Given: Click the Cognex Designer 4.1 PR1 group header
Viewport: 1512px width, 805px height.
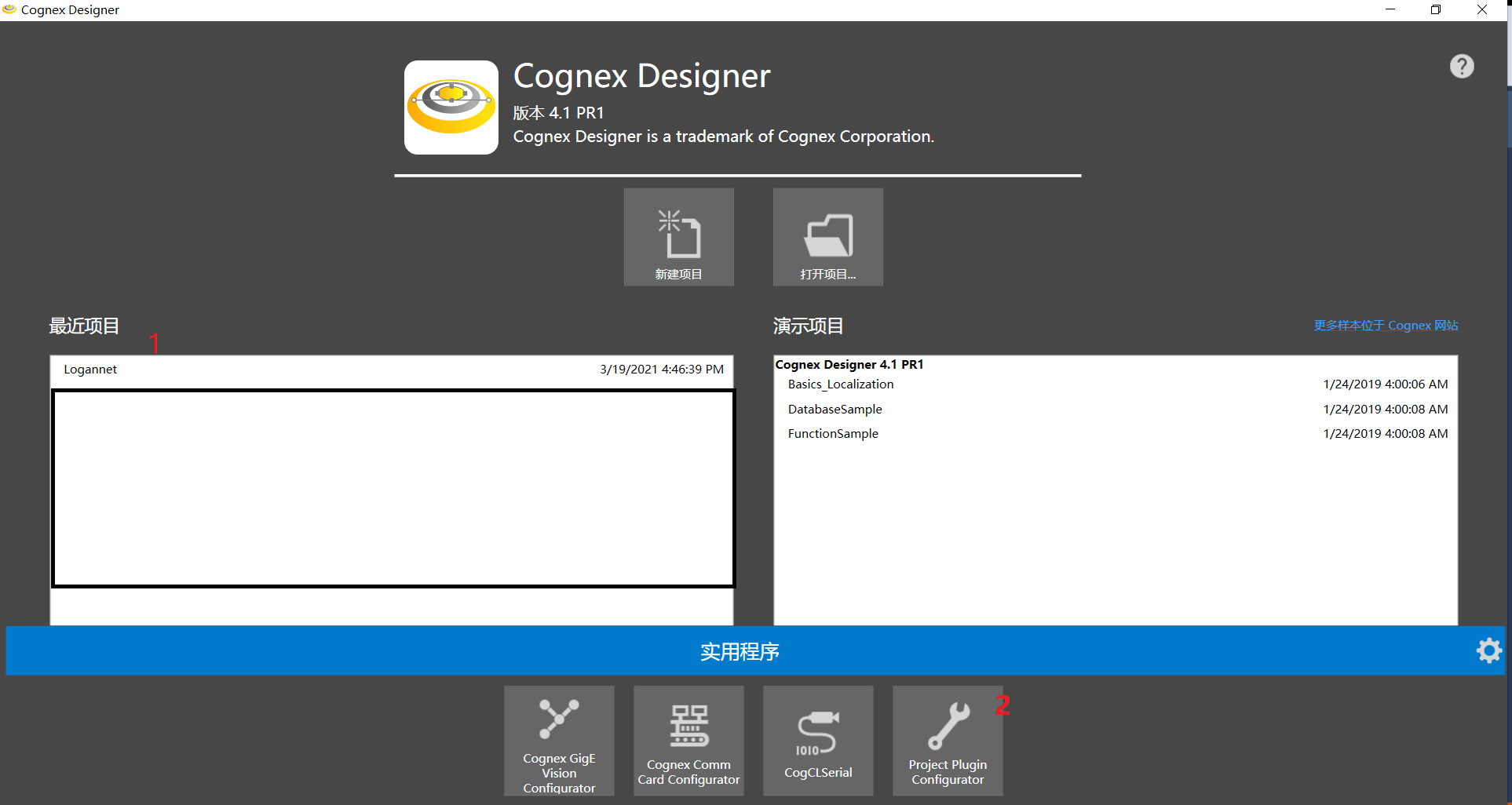Looking at the screenshot, I should point(849,365).
